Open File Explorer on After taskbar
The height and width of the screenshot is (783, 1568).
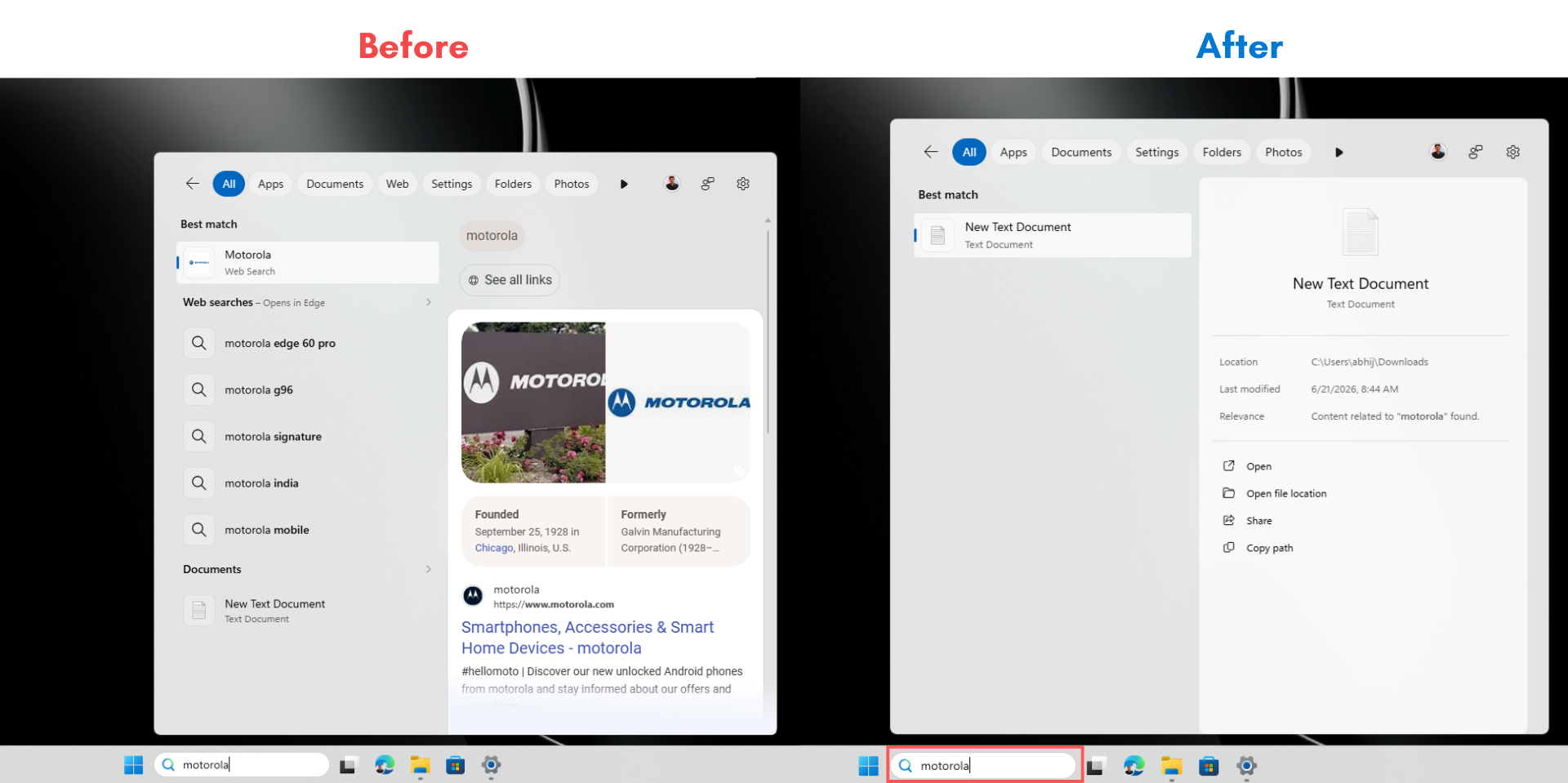coord(1171,766)
